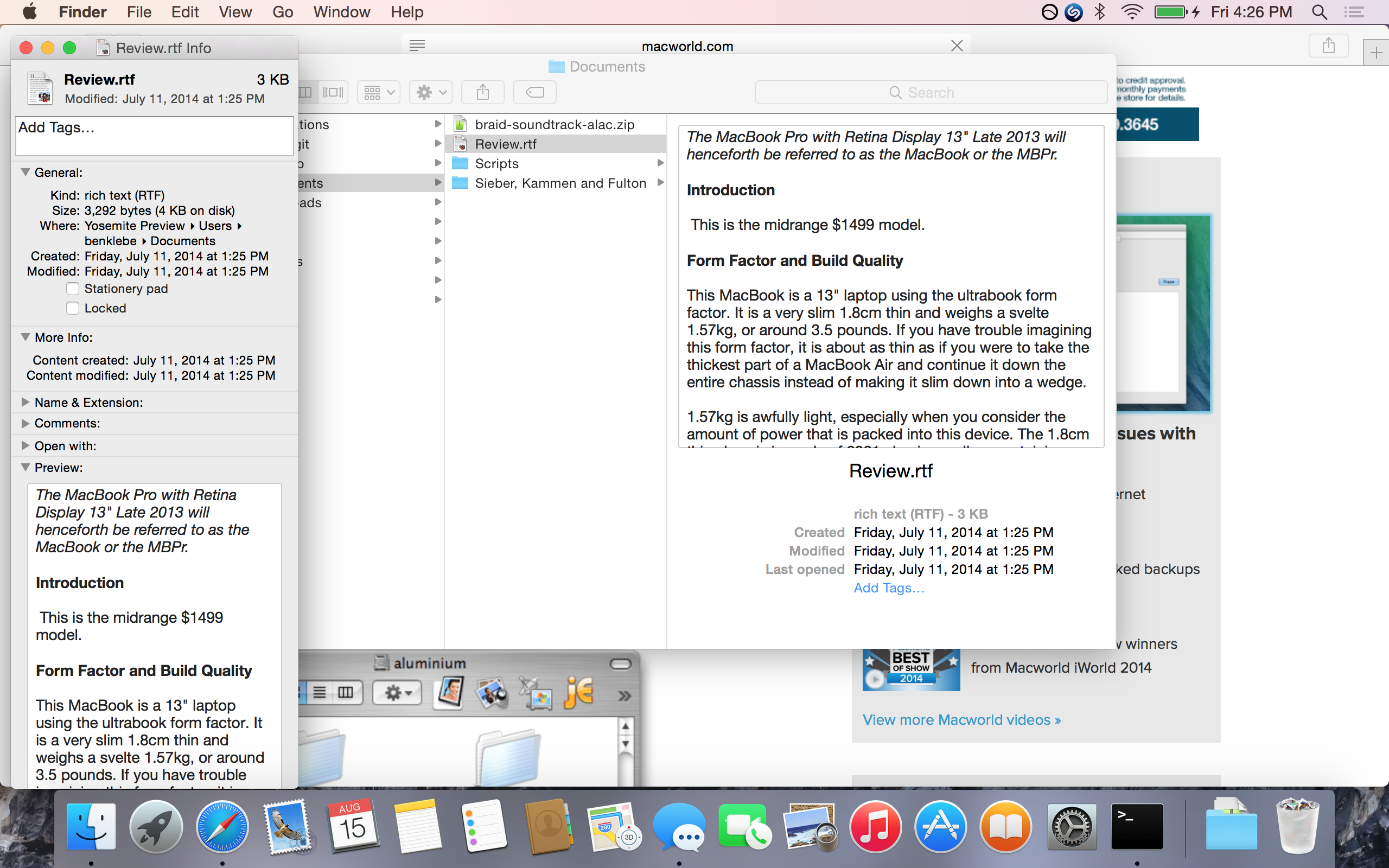Select braid-soundtrack-alac.zip file

[555, 125]
